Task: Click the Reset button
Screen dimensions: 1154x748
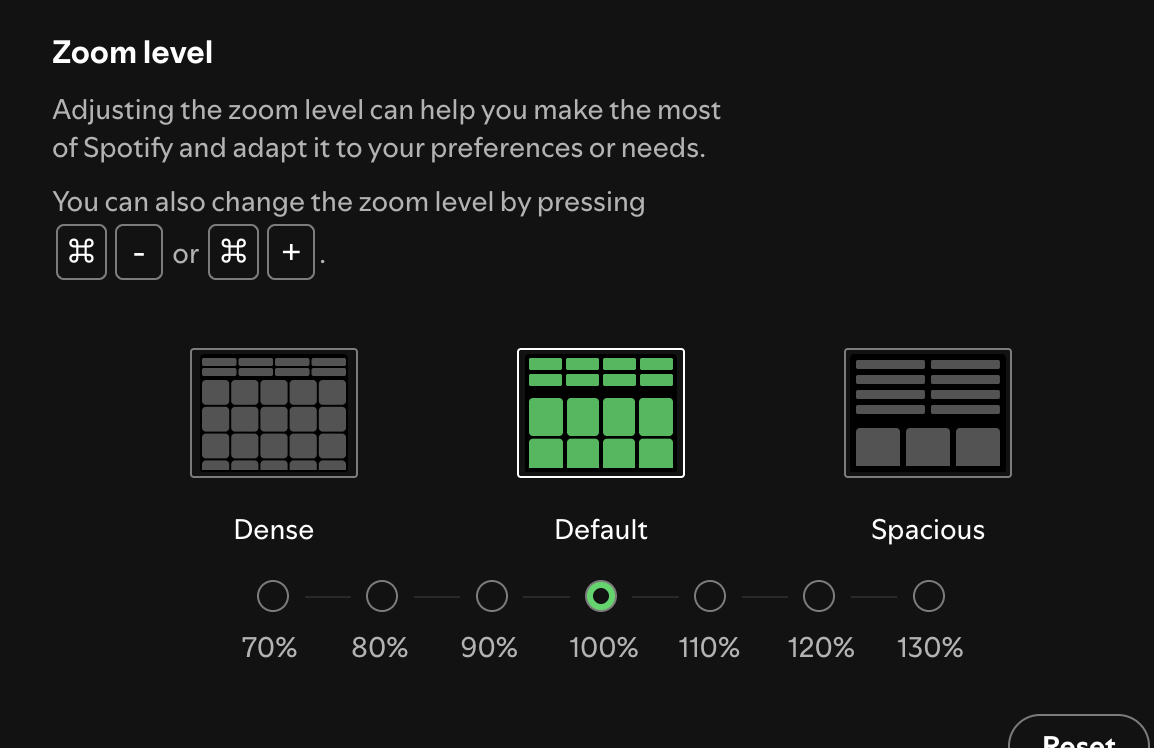Action: pos(1079,732)
